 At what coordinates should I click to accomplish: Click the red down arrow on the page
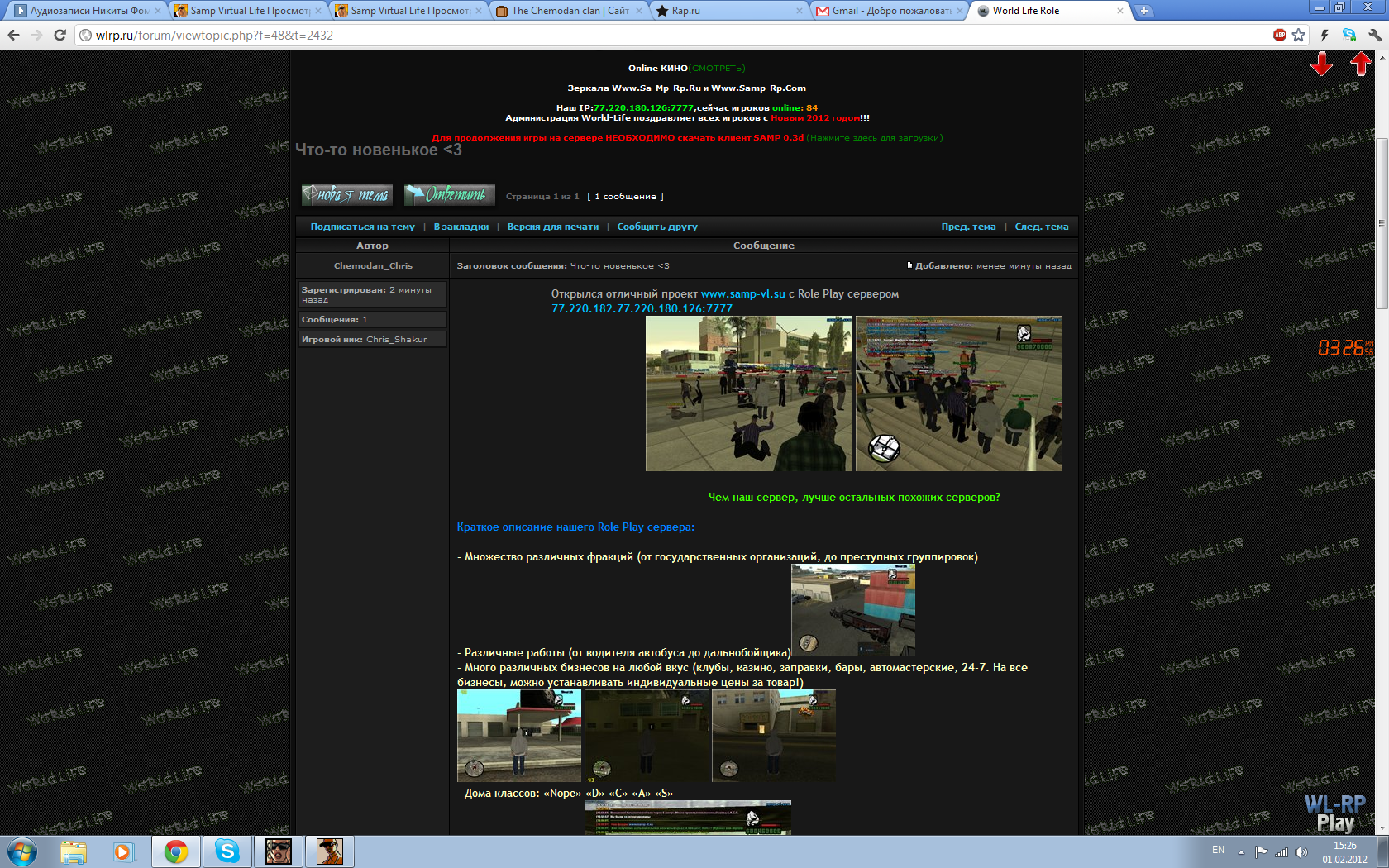[1321, 64]
